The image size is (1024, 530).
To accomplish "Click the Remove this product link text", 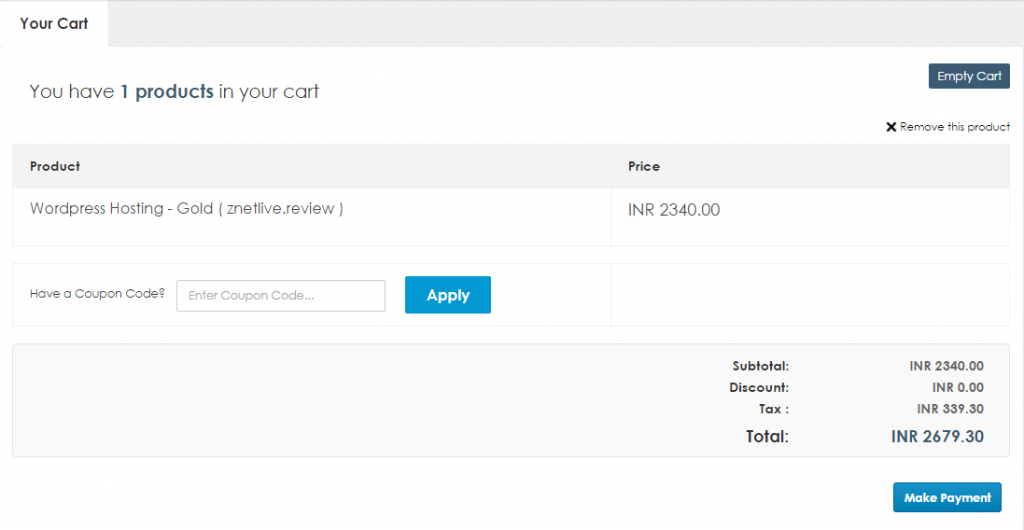I will pos(954,127).
